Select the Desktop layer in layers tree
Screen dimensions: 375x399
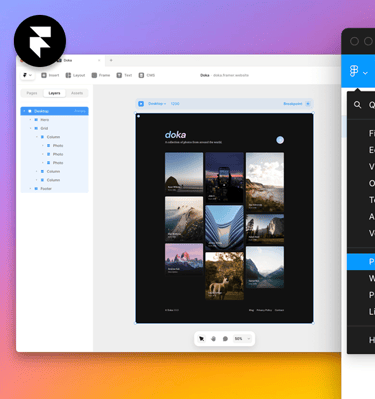(54, 111)
